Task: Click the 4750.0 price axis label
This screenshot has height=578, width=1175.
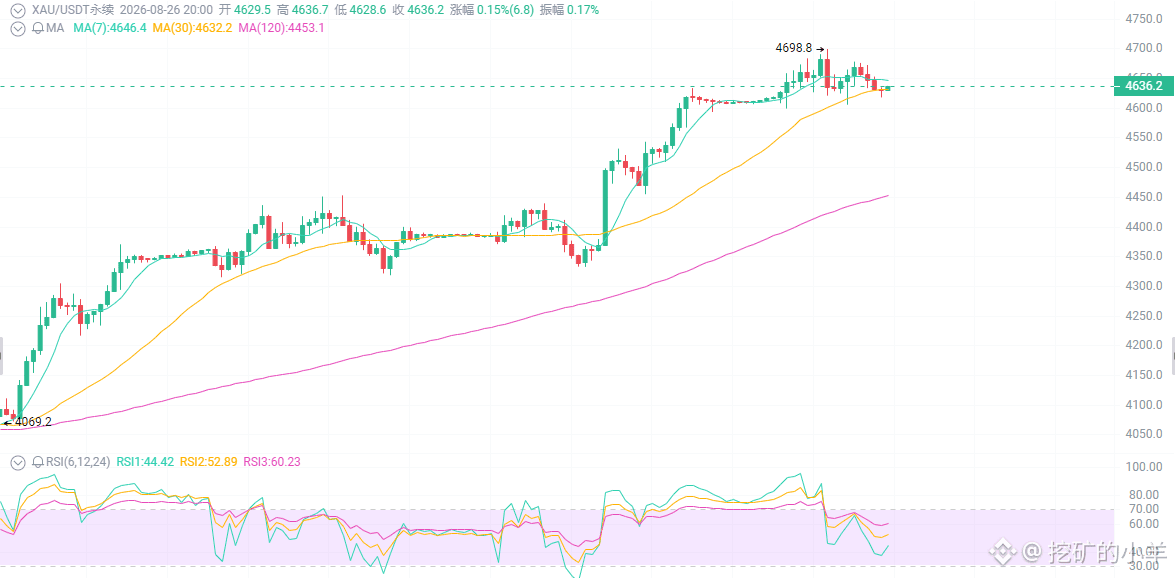Action: click(x=1143, y=18)
